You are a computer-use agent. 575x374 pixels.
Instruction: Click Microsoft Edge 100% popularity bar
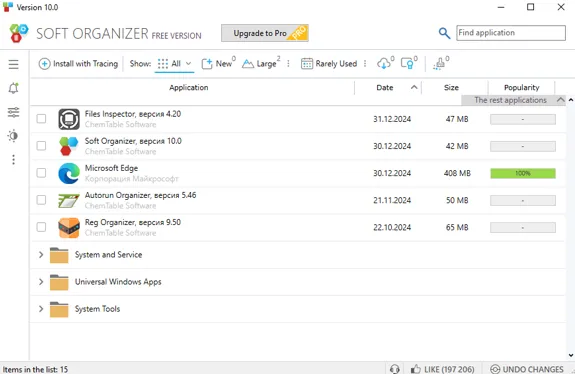pos(523,173)
